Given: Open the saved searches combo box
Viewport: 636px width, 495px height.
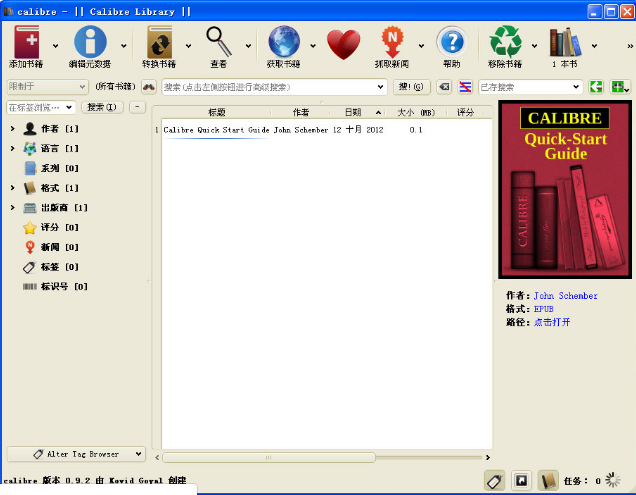Looking at the screenshot, I should (531, 87).
